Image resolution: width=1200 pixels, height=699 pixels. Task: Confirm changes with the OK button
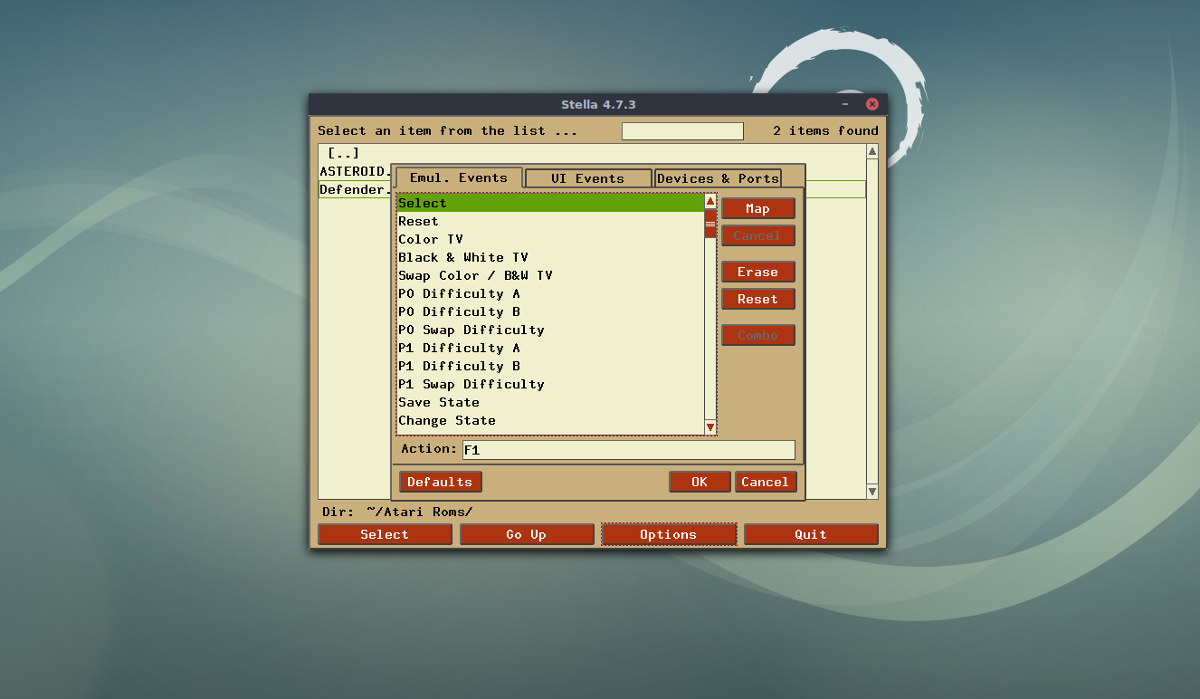(x=699, y=481)
